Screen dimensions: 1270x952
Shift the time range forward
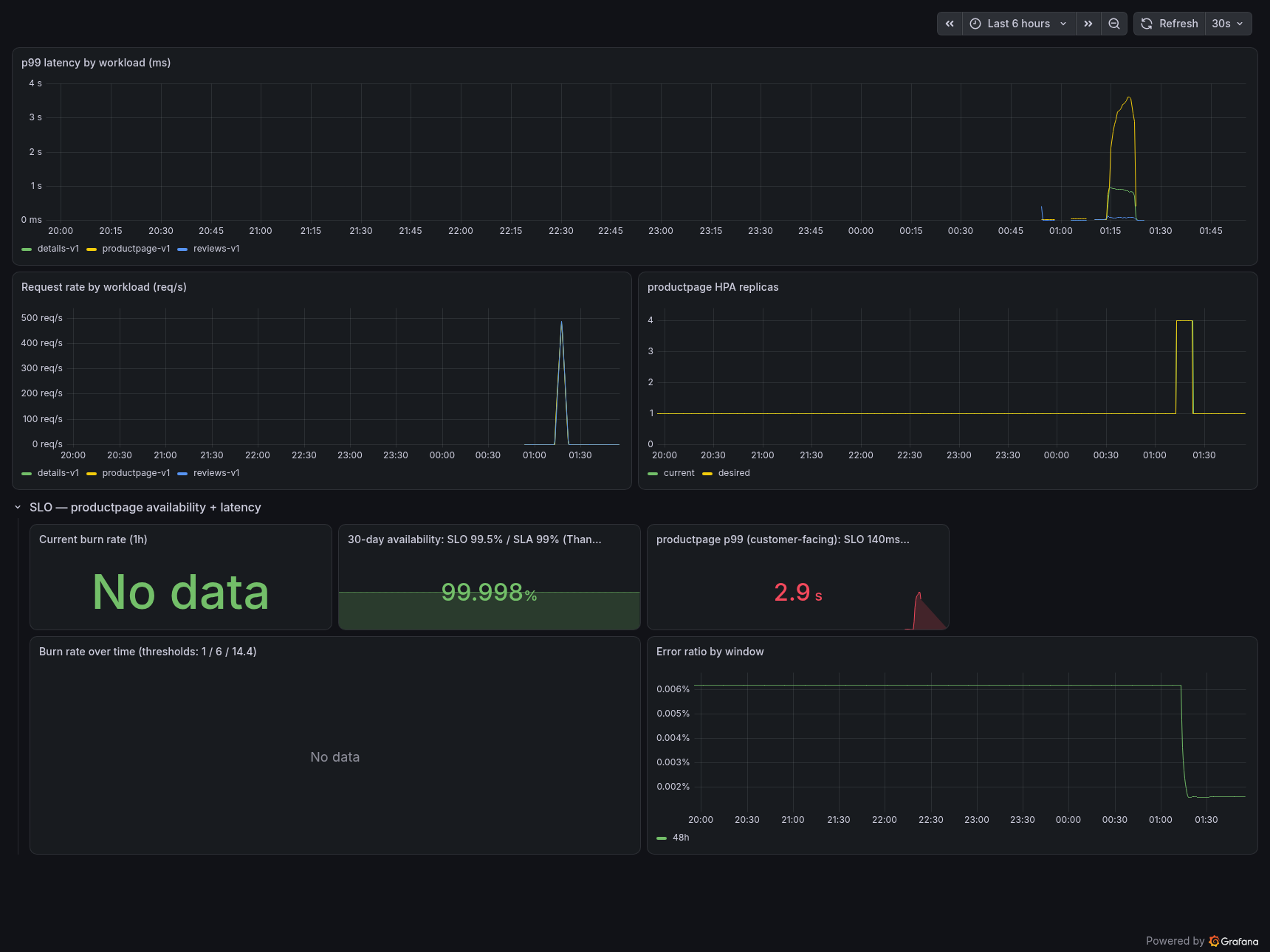[1088, 24]
